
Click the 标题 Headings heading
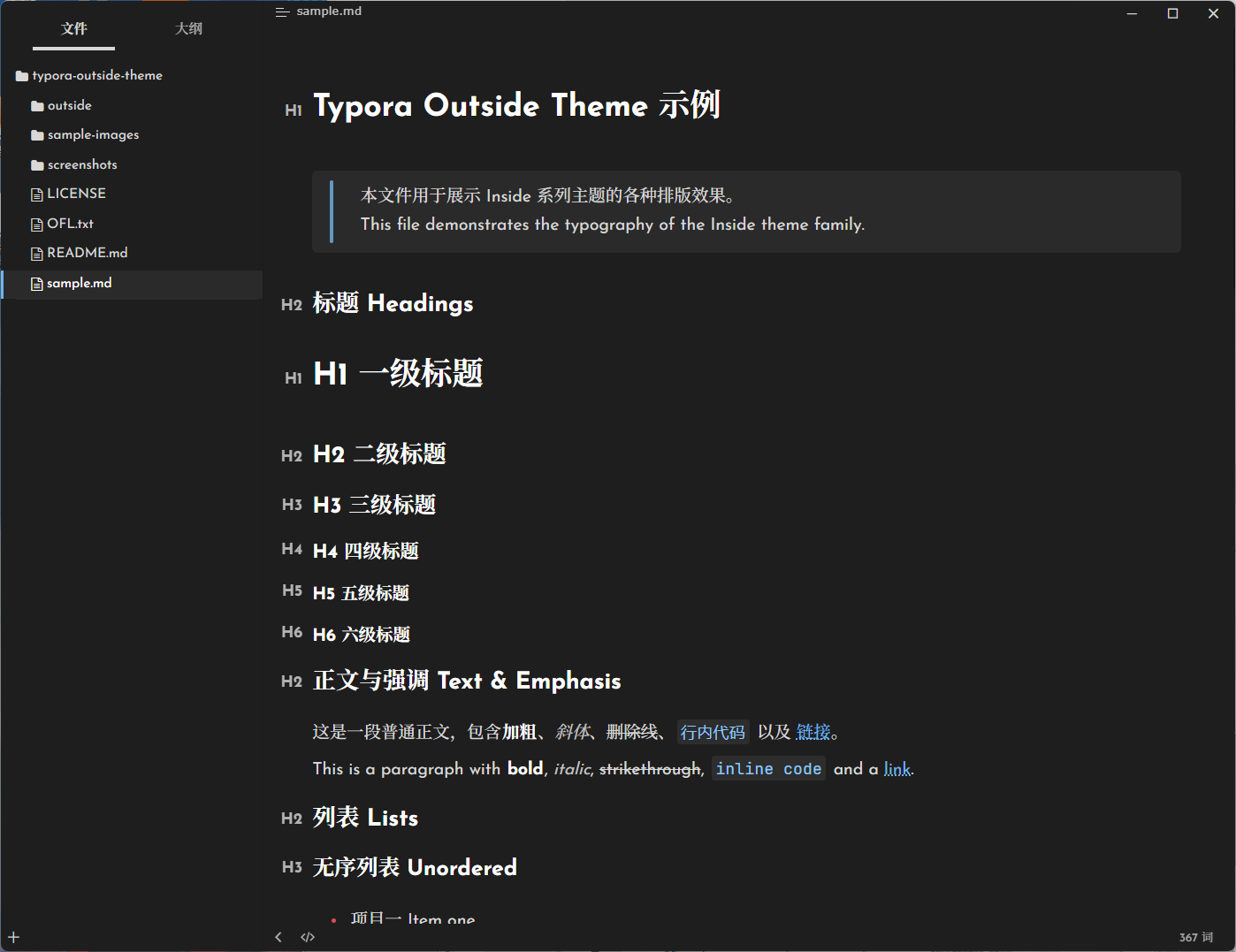(393, 303)
